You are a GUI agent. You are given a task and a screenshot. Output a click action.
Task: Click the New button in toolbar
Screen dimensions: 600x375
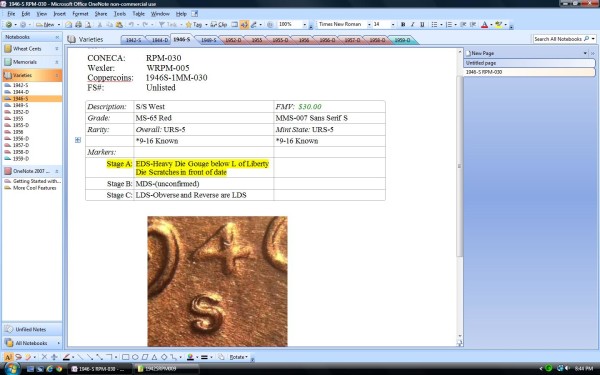pyautogui.click(x=46, y=24)
